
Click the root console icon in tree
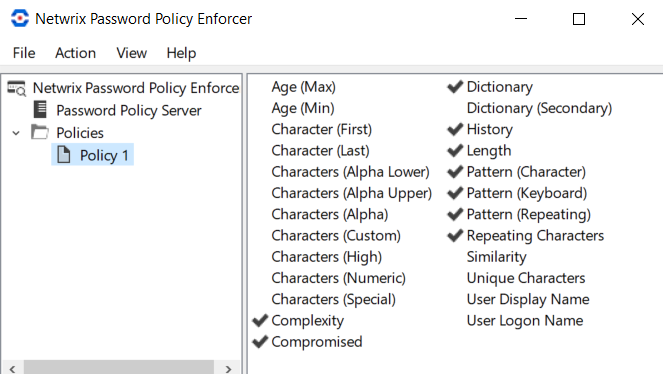coord(17,88)
